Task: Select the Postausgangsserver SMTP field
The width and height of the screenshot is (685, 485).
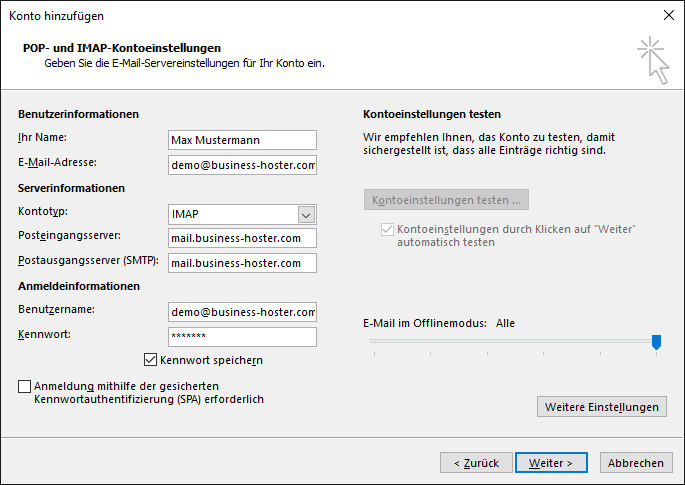Action: coord(242,263)
